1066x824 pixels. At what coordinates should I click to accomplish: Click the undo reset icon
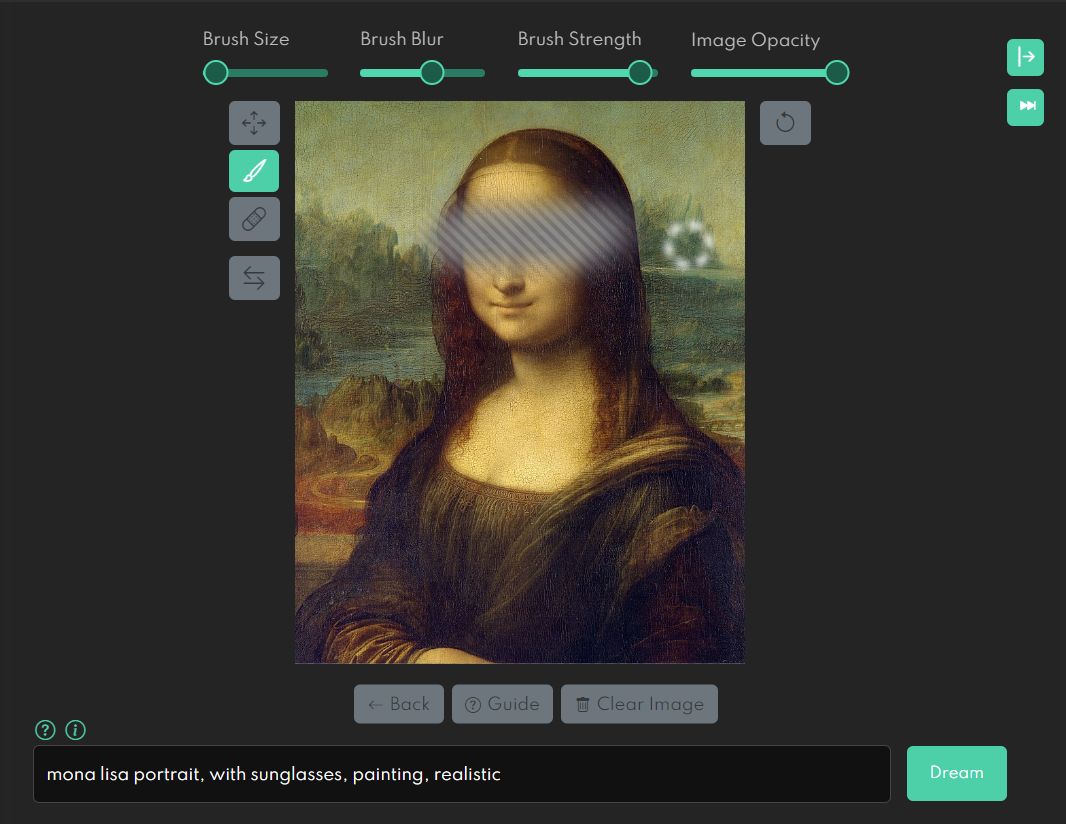point(785,123)
